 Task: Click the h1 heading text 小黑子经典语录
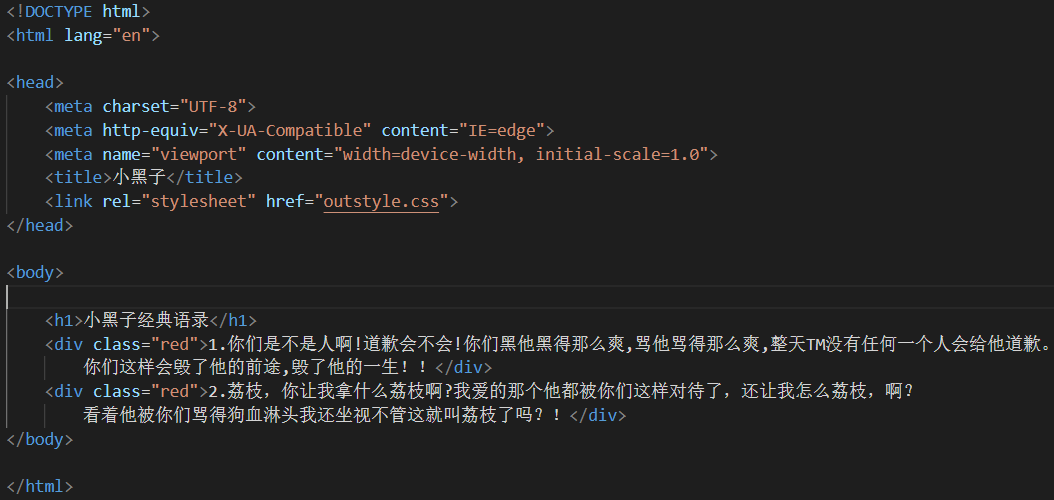146,321
